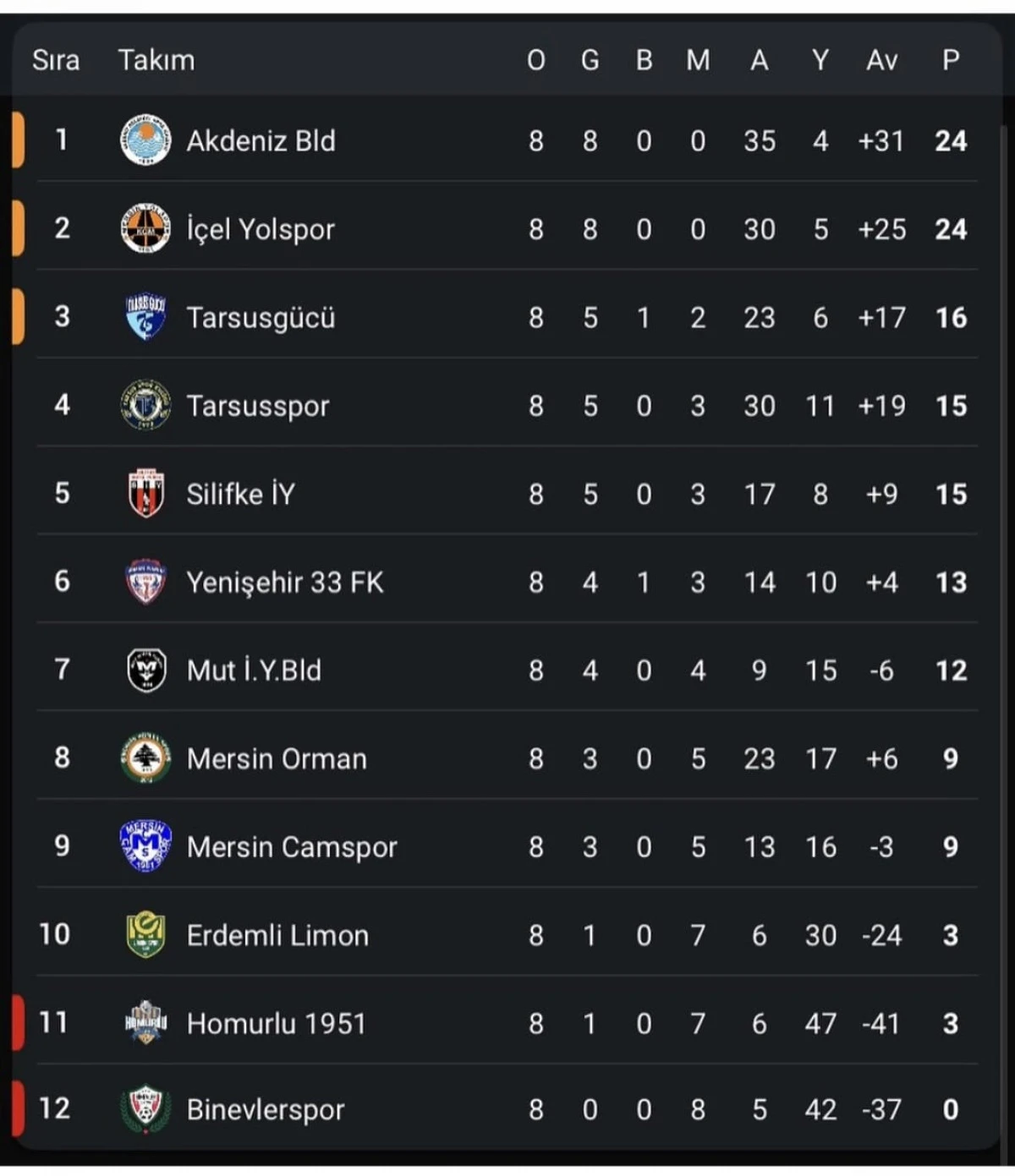The height and width of the screenshot is (1176, 1015).
Task: Select the Takım column header
Action: pos(156,59)
